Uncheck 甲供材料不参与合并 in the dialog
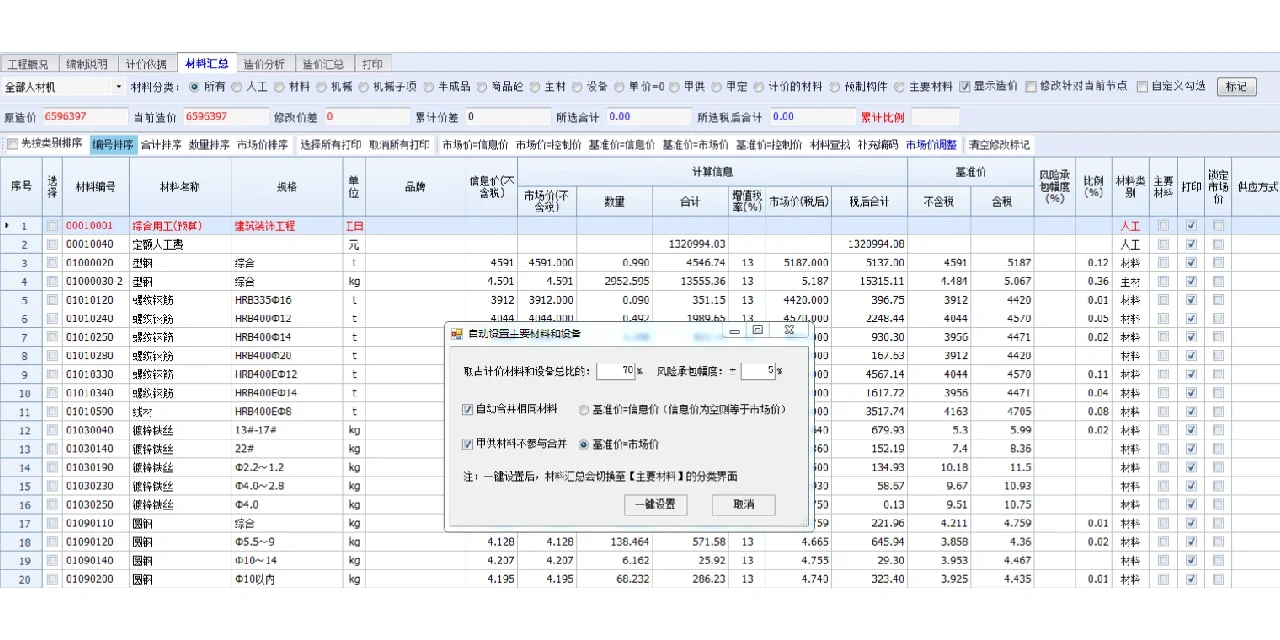1280x640 pixels. (x=467, y=442)
